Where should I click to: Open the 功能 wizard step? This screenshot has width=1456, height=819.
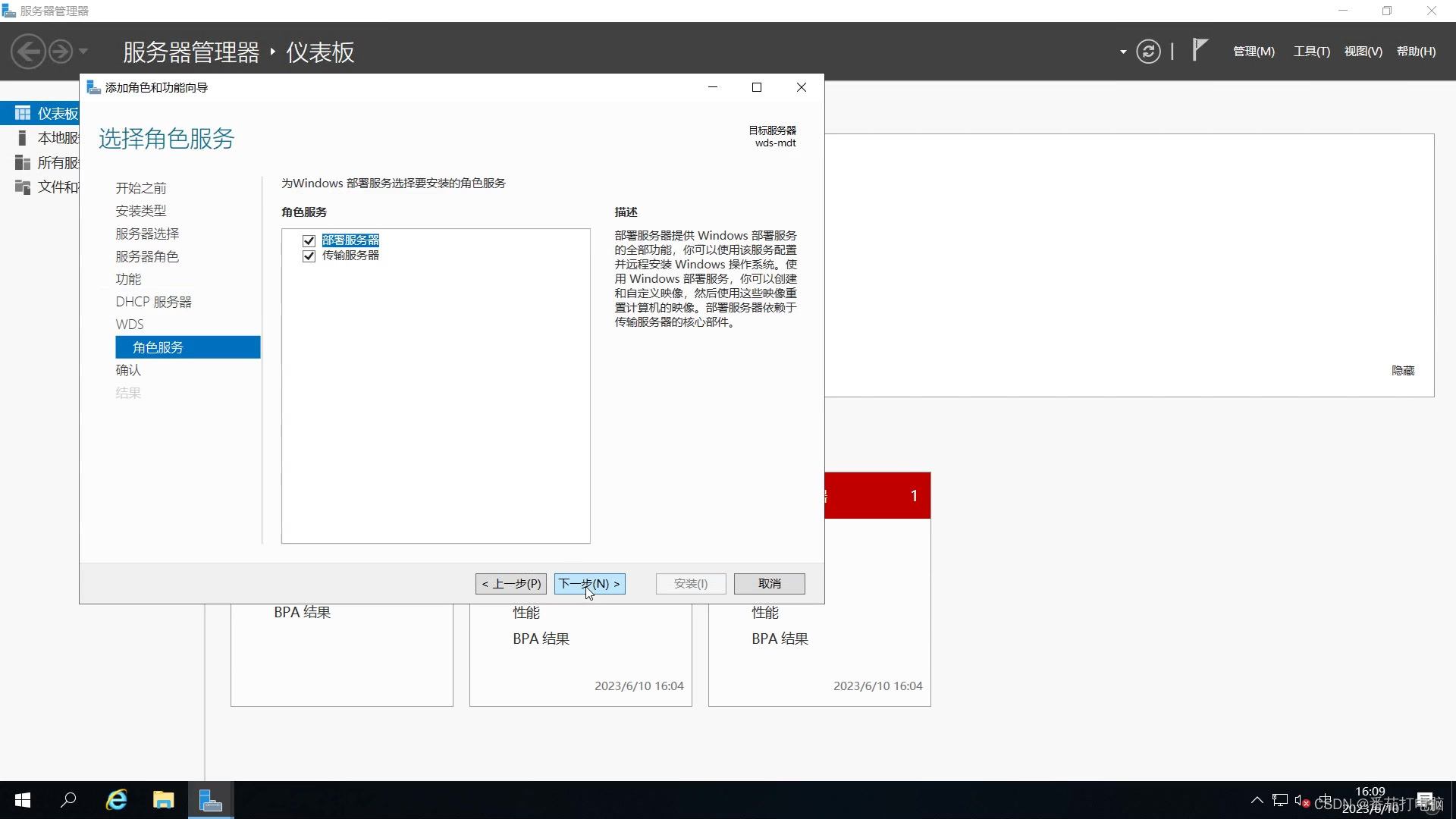point(128,279)
